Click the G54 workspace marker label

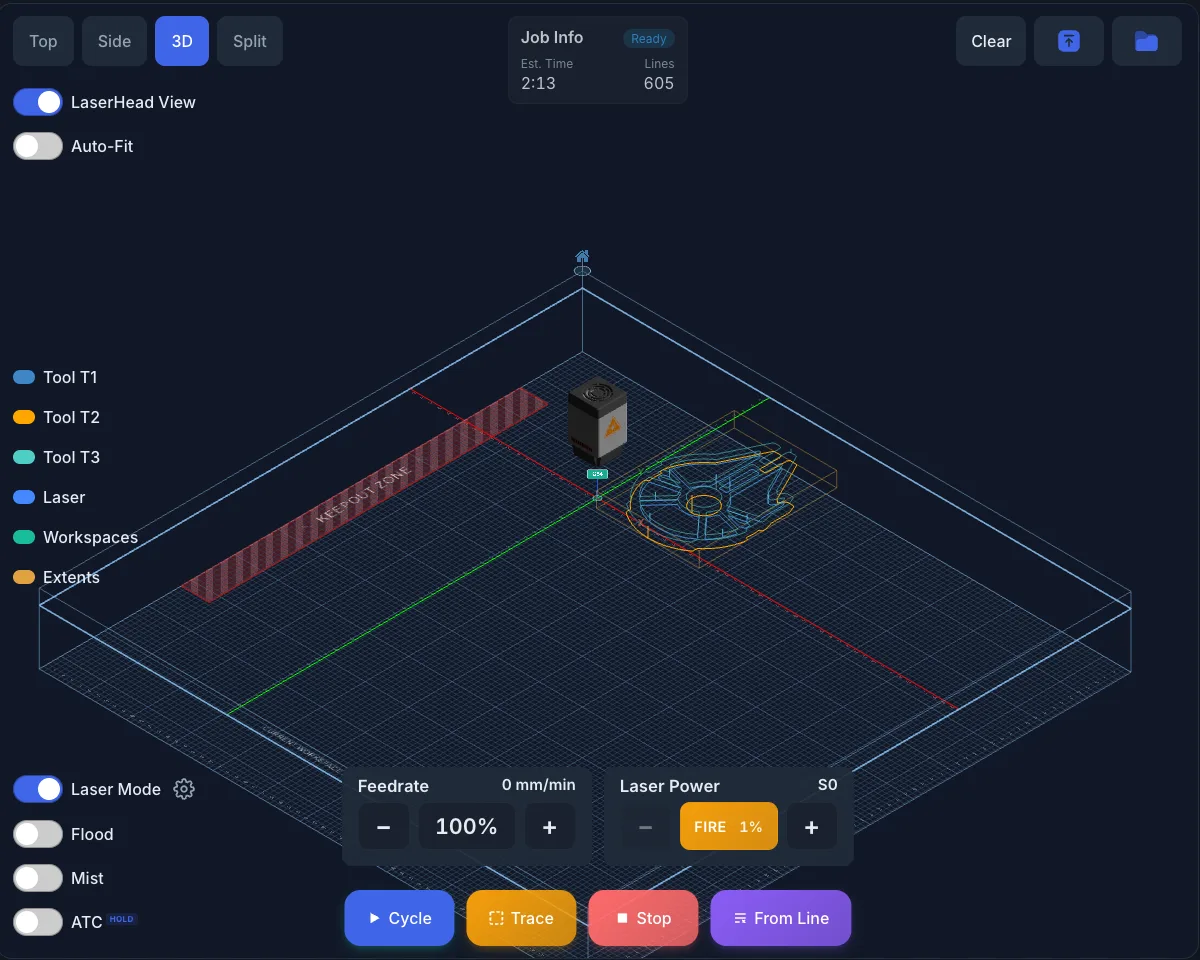[597, 474]
